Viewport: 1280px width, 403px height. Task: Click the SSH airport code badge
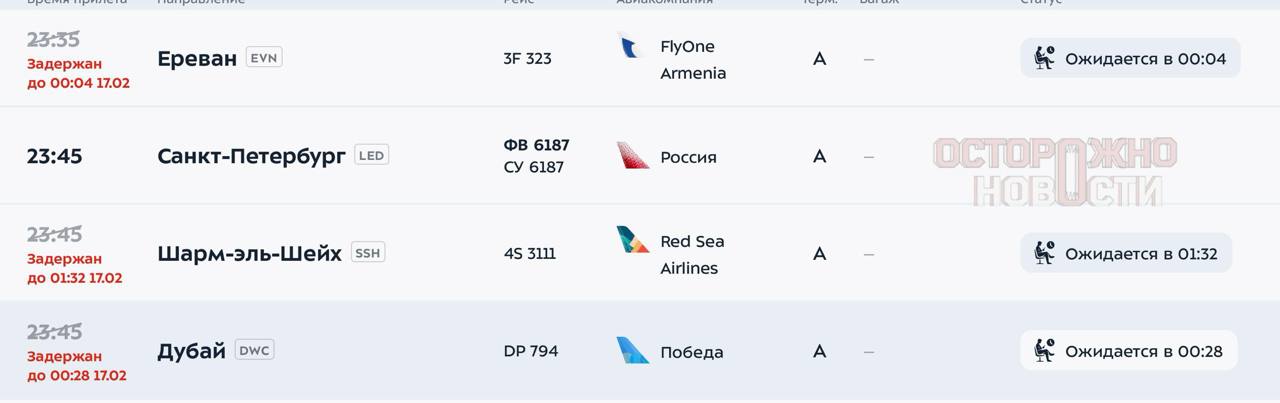(367, 253)
